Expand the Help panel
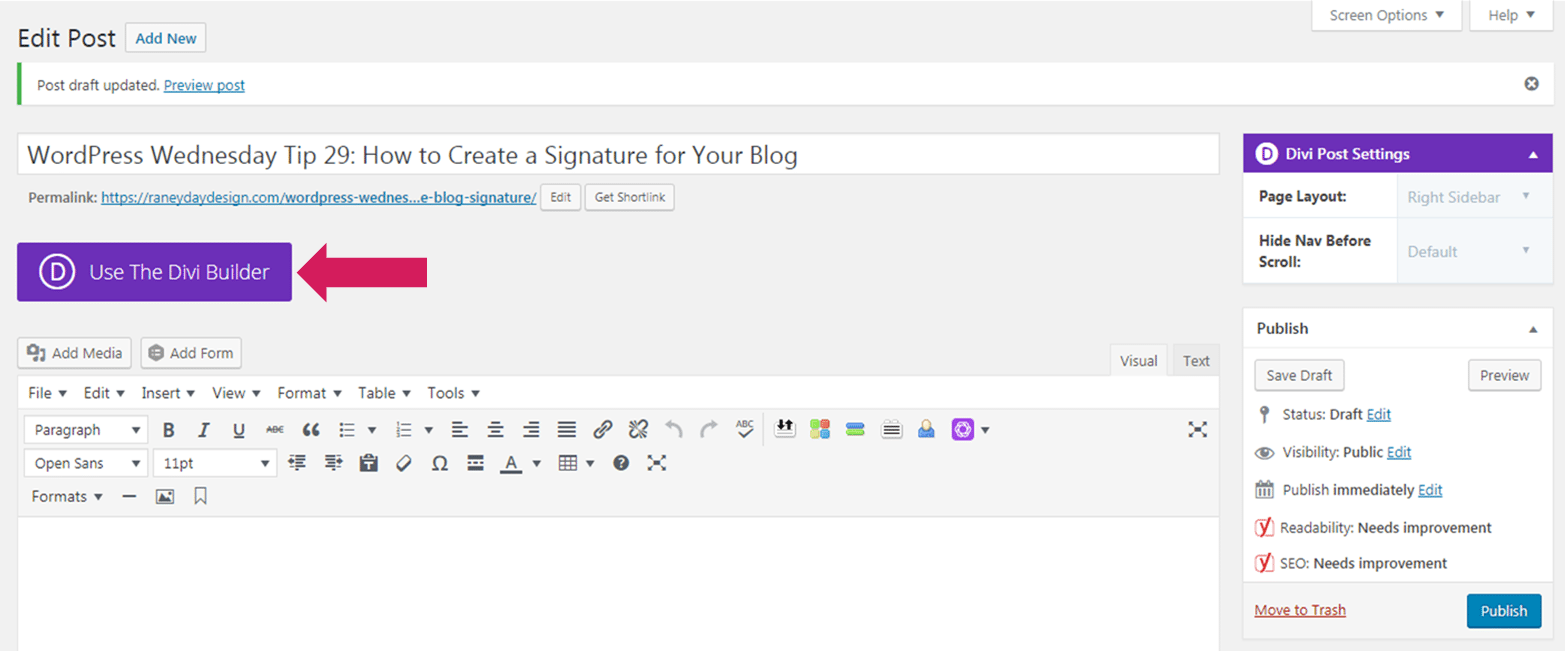This screenshot has width=1565, height=651. coord(1510,15)
